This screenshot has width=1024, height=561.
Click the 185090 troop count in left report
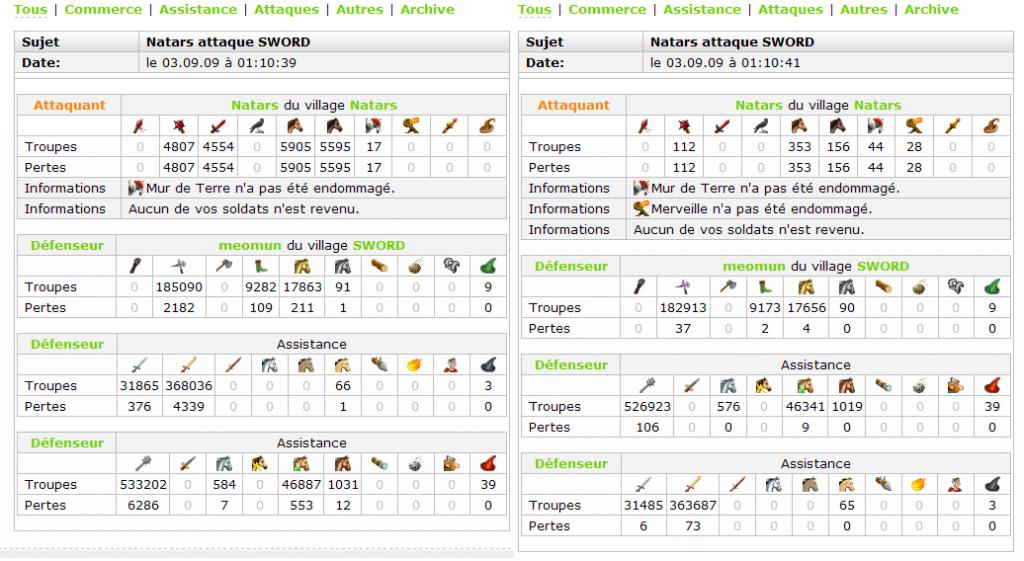click(179, 287)
